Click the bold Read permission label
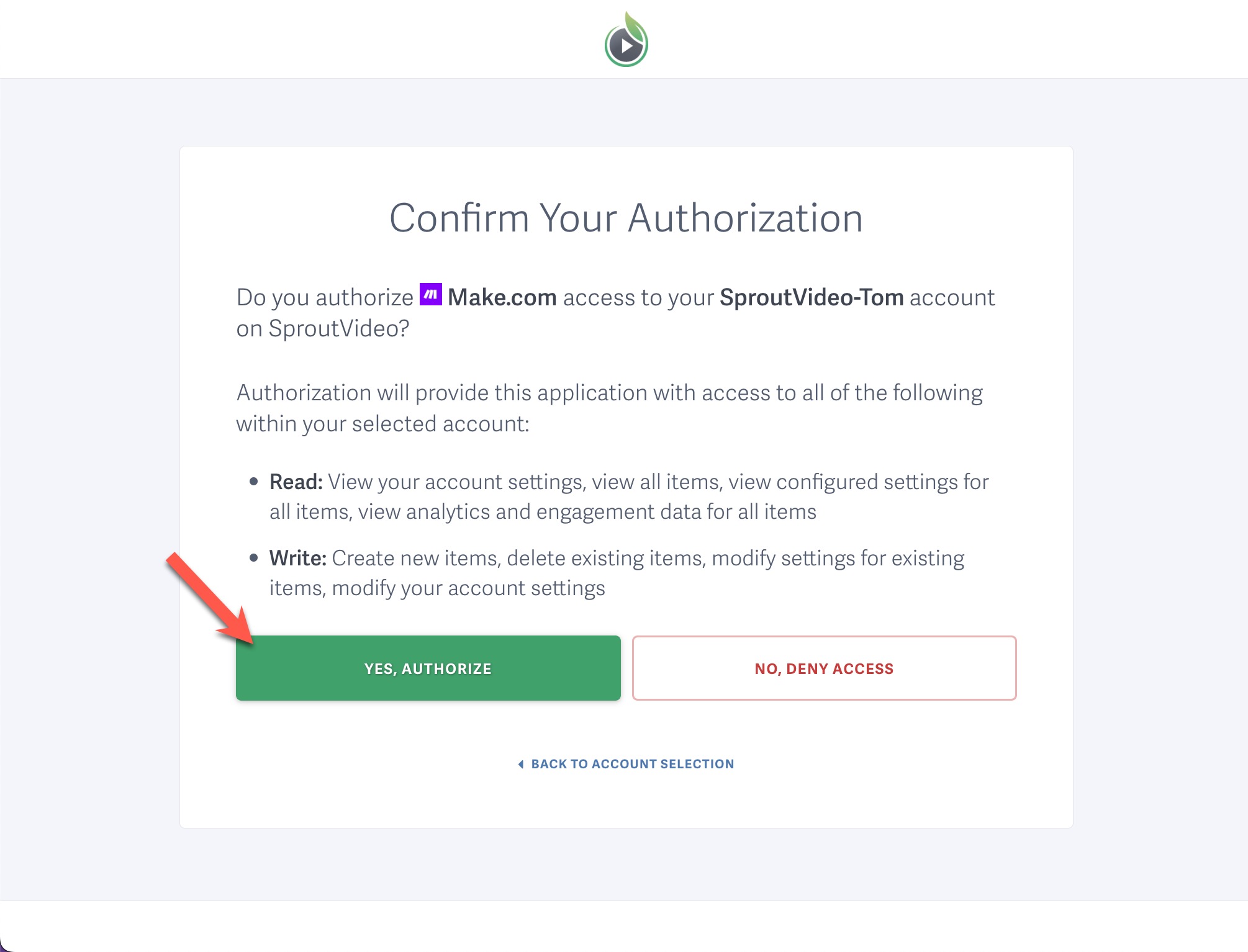This screenshot has width=1248, height=952. click(295, 482)
